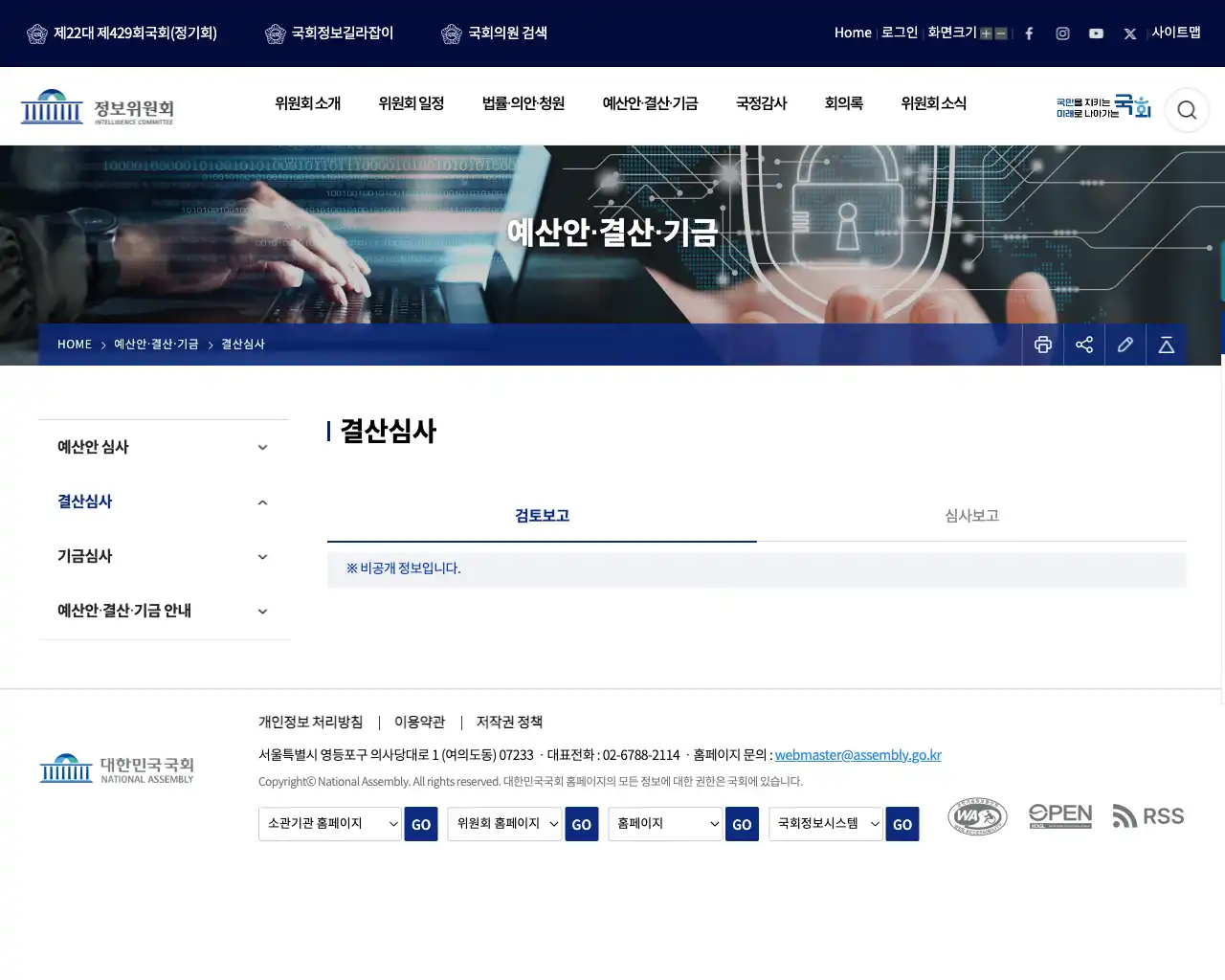Click the web accessibility WA badge
This screenshot has height=980, width=1225.
click(x=977, y=816)
